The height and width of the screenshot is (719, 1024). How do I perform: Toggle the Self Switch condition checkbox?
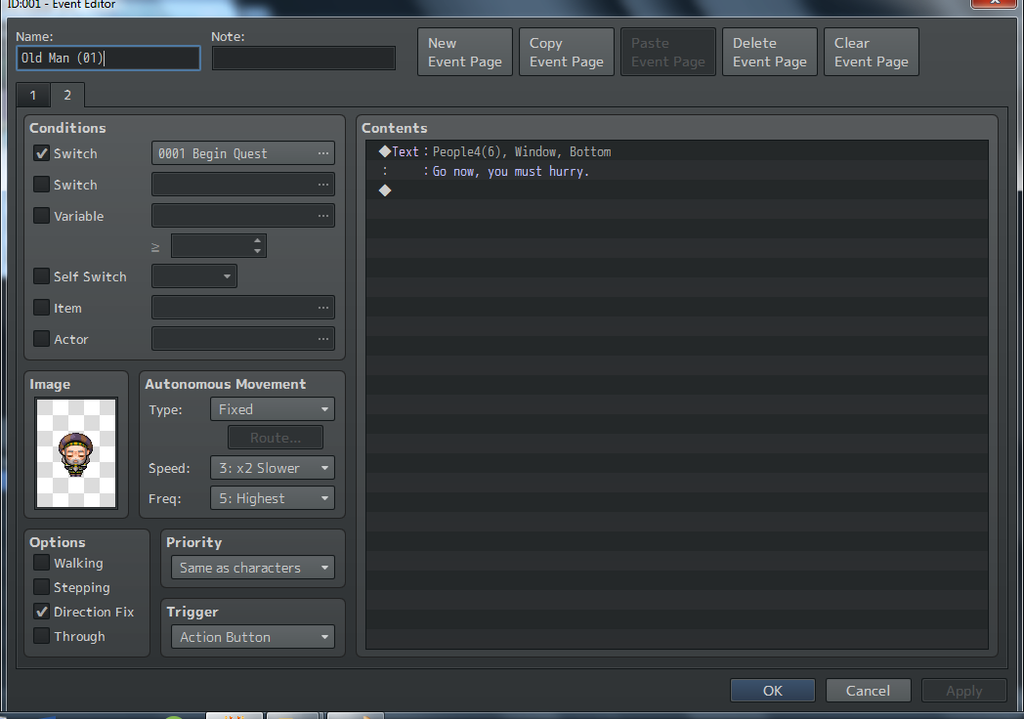(x=41, y=277)
